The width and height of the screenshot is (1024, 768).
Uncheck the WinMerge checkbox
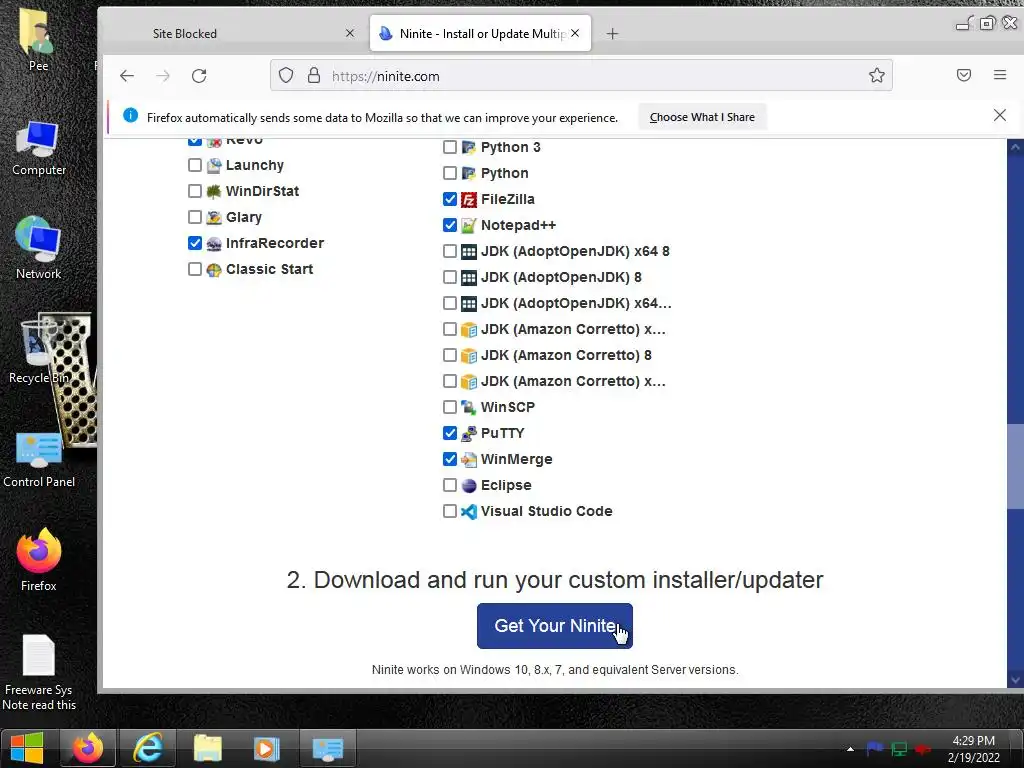click(450, 459)
